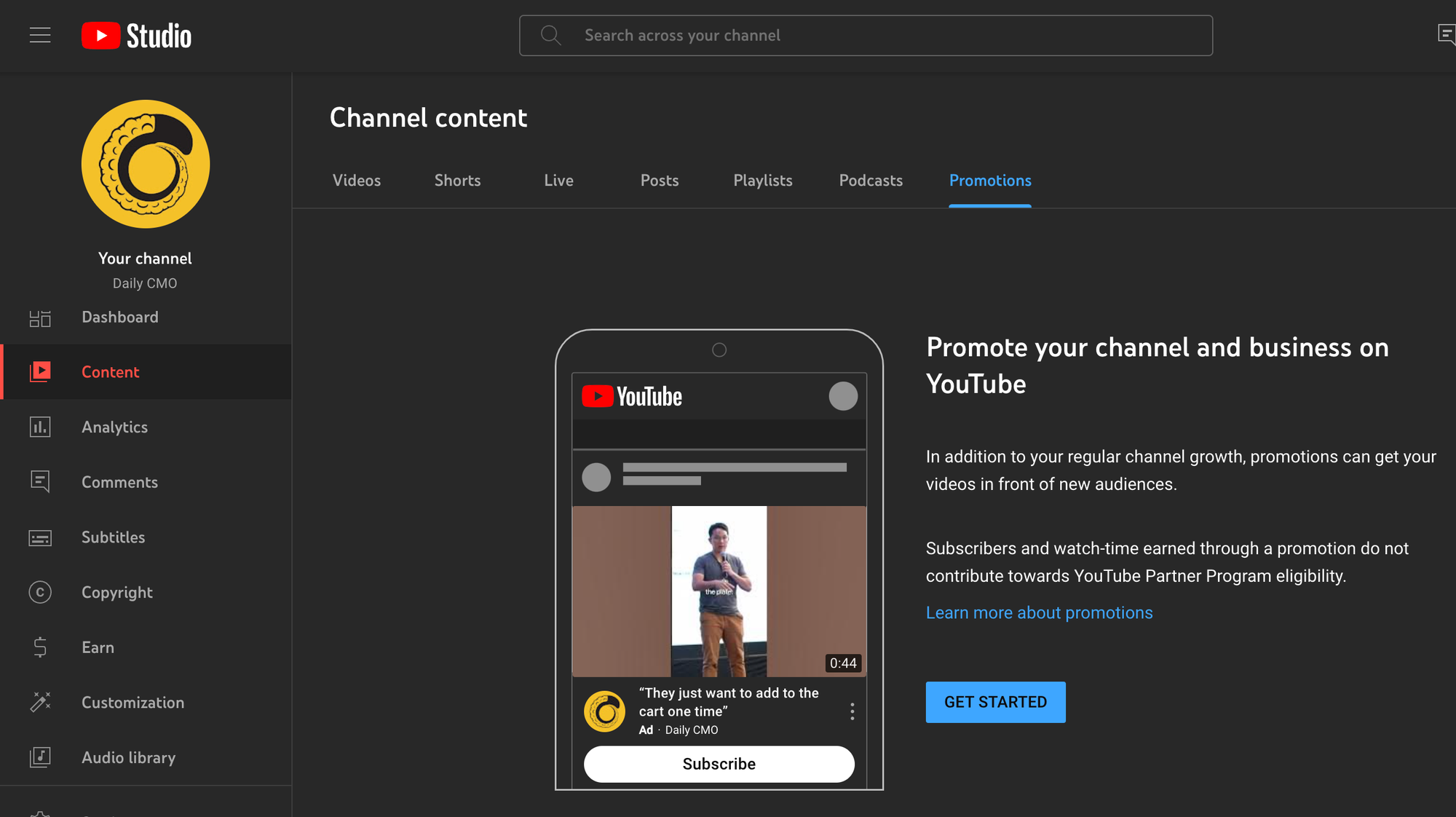Click the YouTube Studio logo
Image resolution: width=1456 pixels, height=817 pixels.
click(137, 35)
